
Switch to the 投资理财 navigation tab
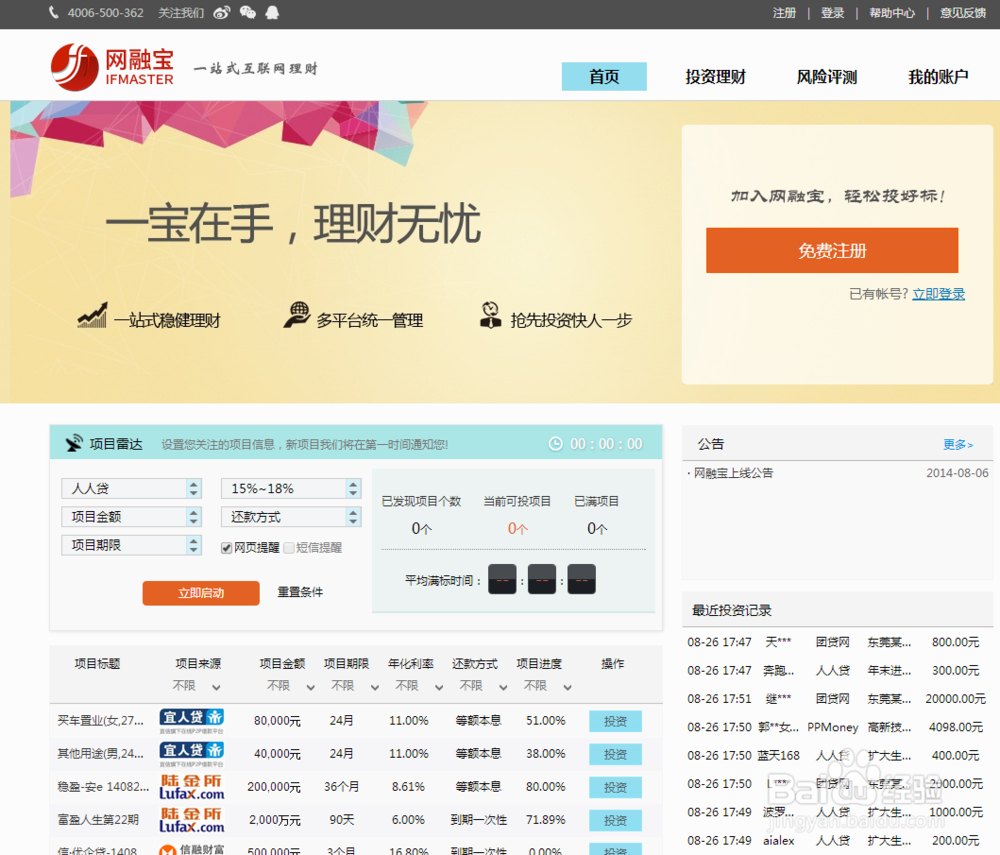716,77
